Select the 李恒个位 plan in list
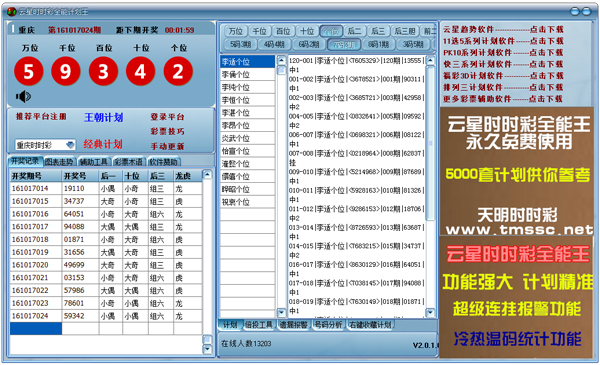Viewport: 600px width, 365px height. click(247, 100)
